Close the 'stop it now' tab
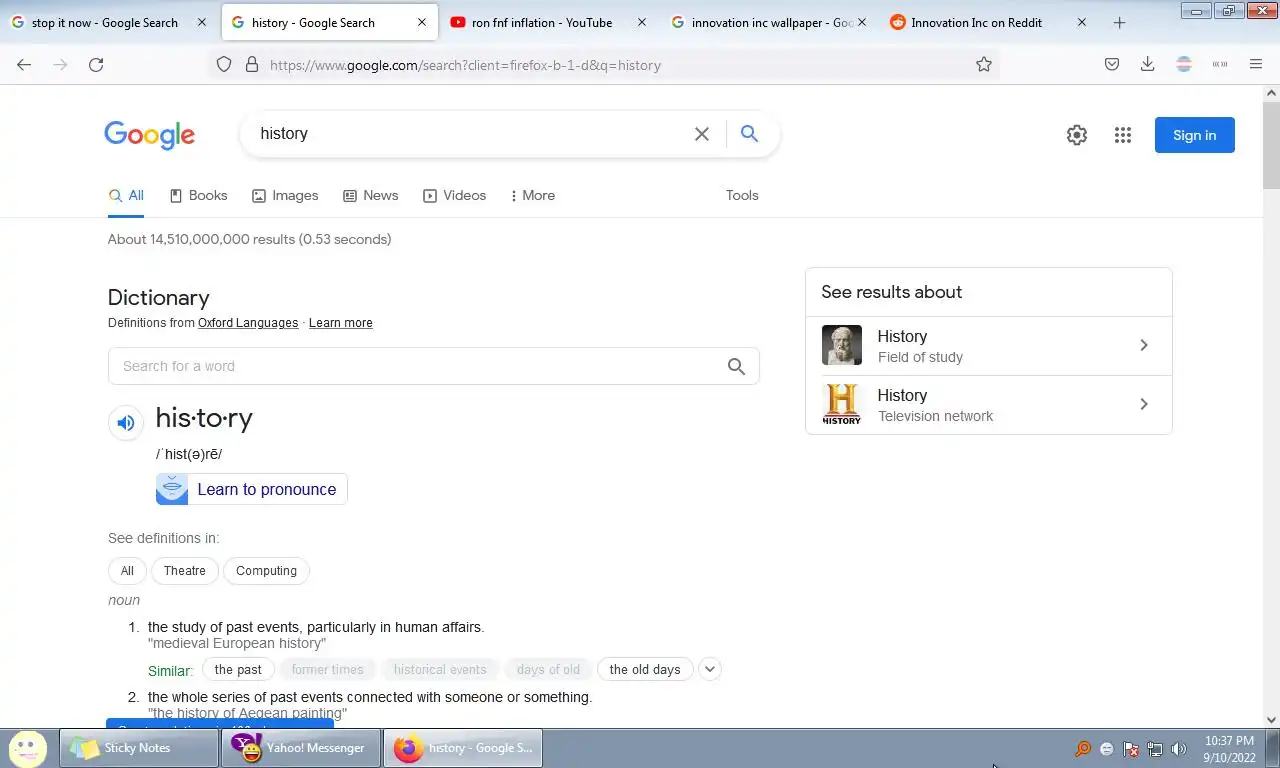Image resolution: width=1280 pixels, height=768 pixels. (201, 22)
